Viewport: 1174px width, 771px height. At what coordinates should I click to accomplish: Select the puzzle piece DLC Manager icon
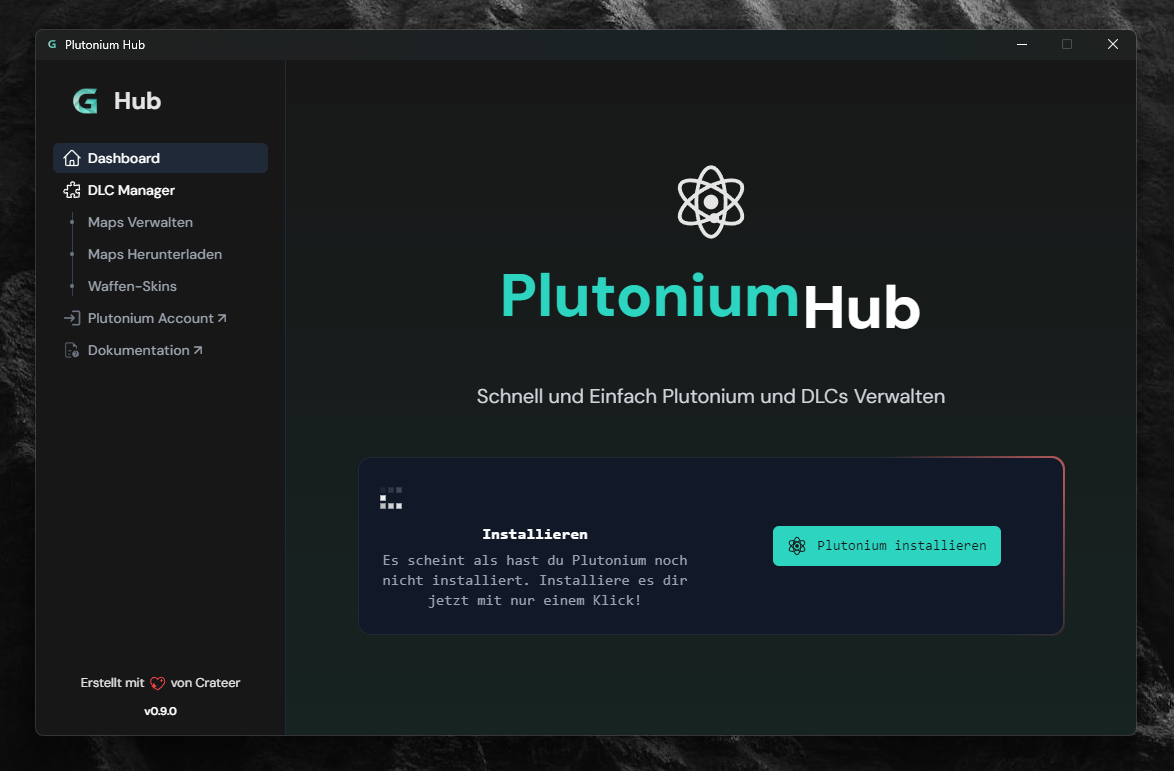click(71, 190)
